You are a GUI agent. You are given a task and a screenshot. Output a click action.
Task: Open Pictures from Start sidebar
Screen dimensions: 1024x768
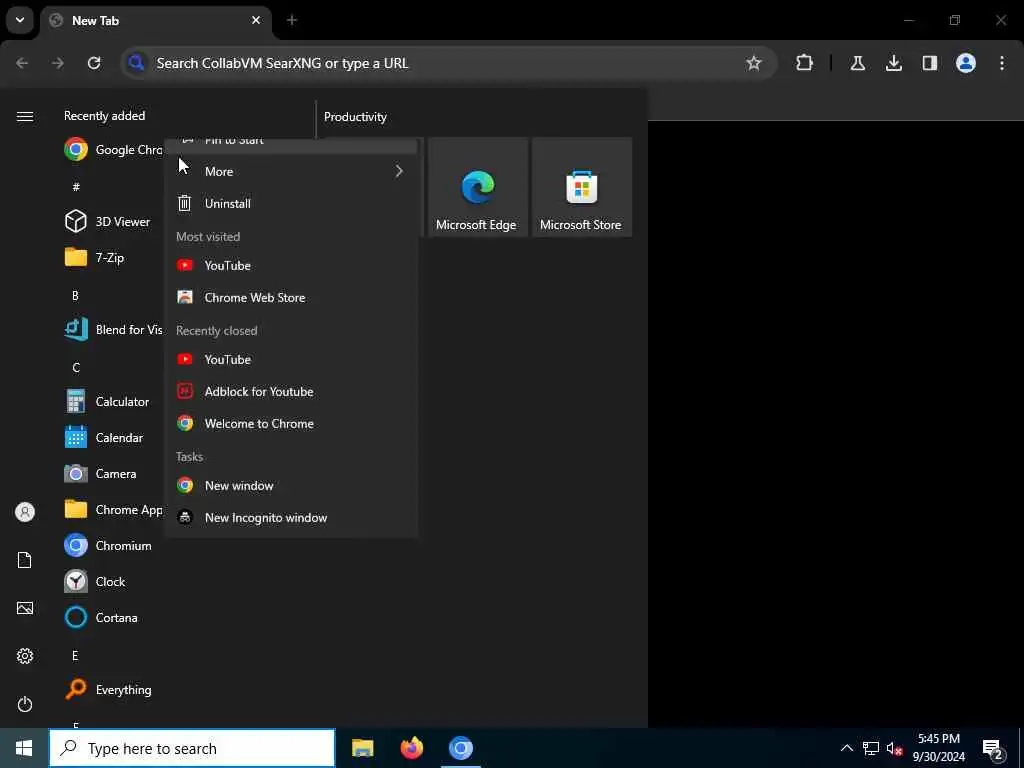(x=25, y=608)
